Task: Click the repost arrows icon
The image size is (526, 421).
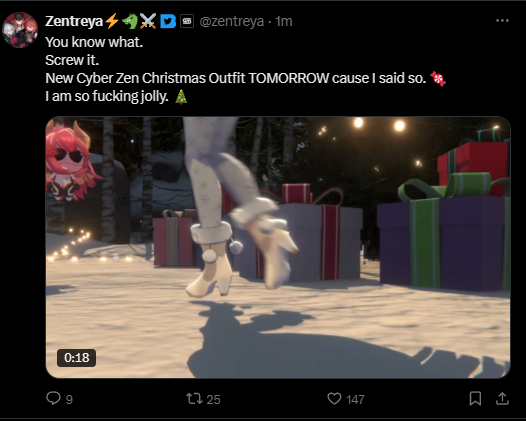Action: coord(195,399)
